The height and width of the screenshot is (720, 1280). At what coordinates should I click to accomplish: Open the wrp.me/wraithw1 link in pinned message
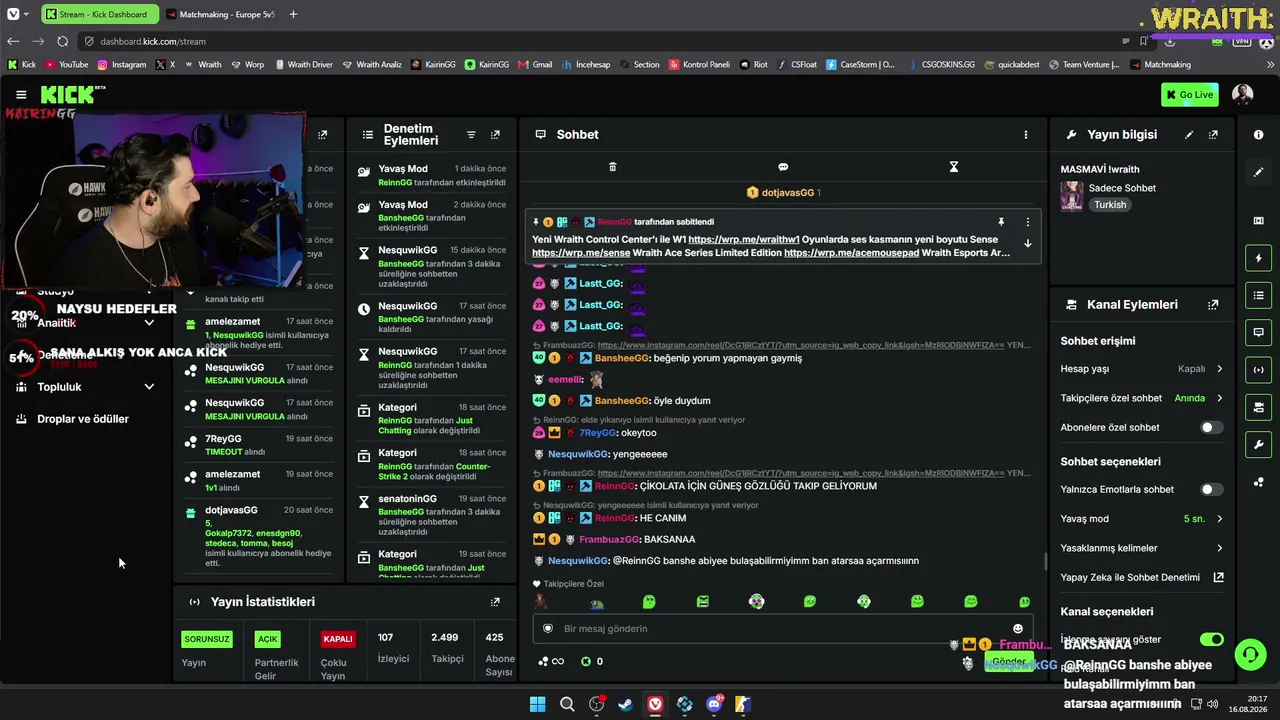click(x=744, y=240)
